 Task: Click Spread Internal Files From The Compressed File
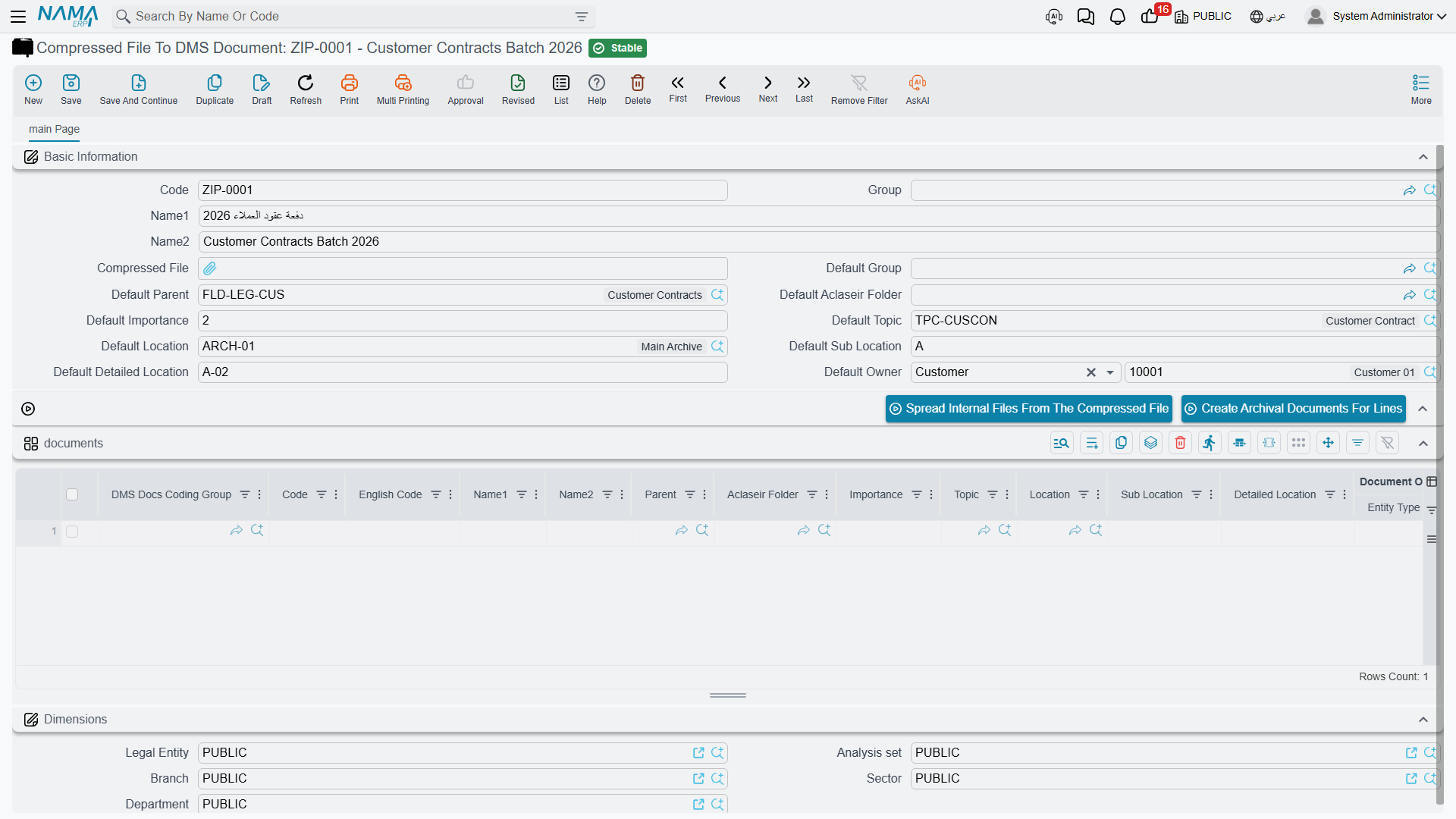pyautogui.click(x=1028, y=409)
